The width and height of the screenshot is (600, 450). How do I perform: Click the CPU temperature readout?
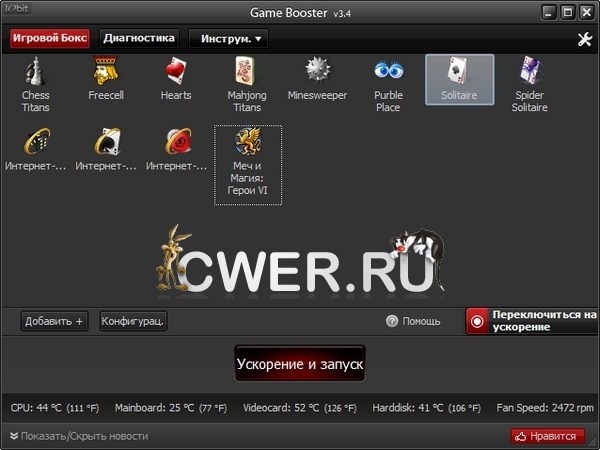pyautogui.click(x=55, y=408)
